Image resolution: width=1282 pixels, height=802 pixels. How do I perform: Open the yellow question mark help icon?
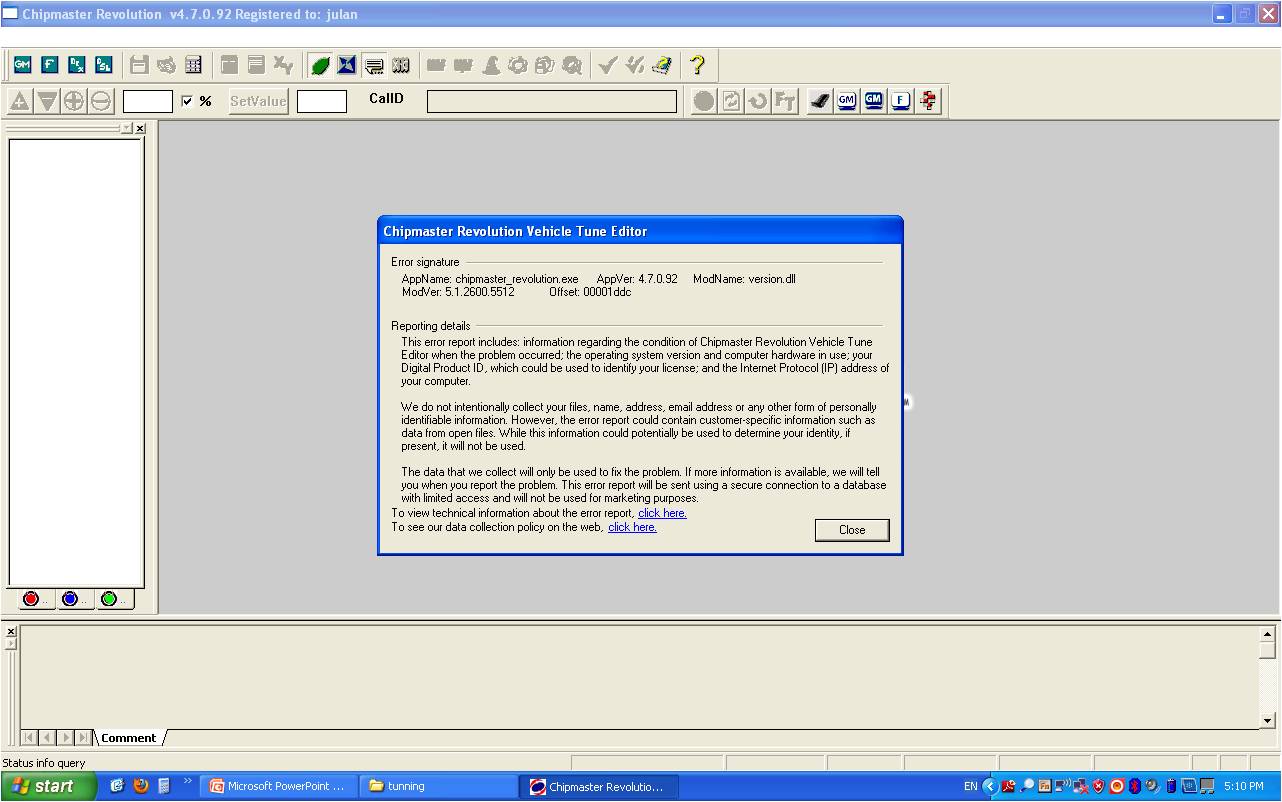[x=697, y=65]
